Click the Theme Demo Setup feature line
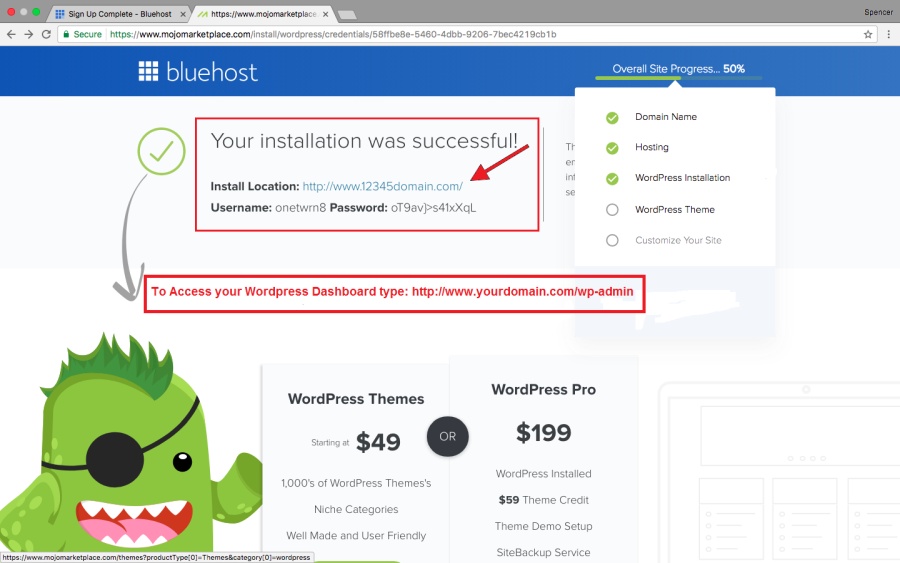The width and height of the screenshot is (900, 563). [544, 526]
